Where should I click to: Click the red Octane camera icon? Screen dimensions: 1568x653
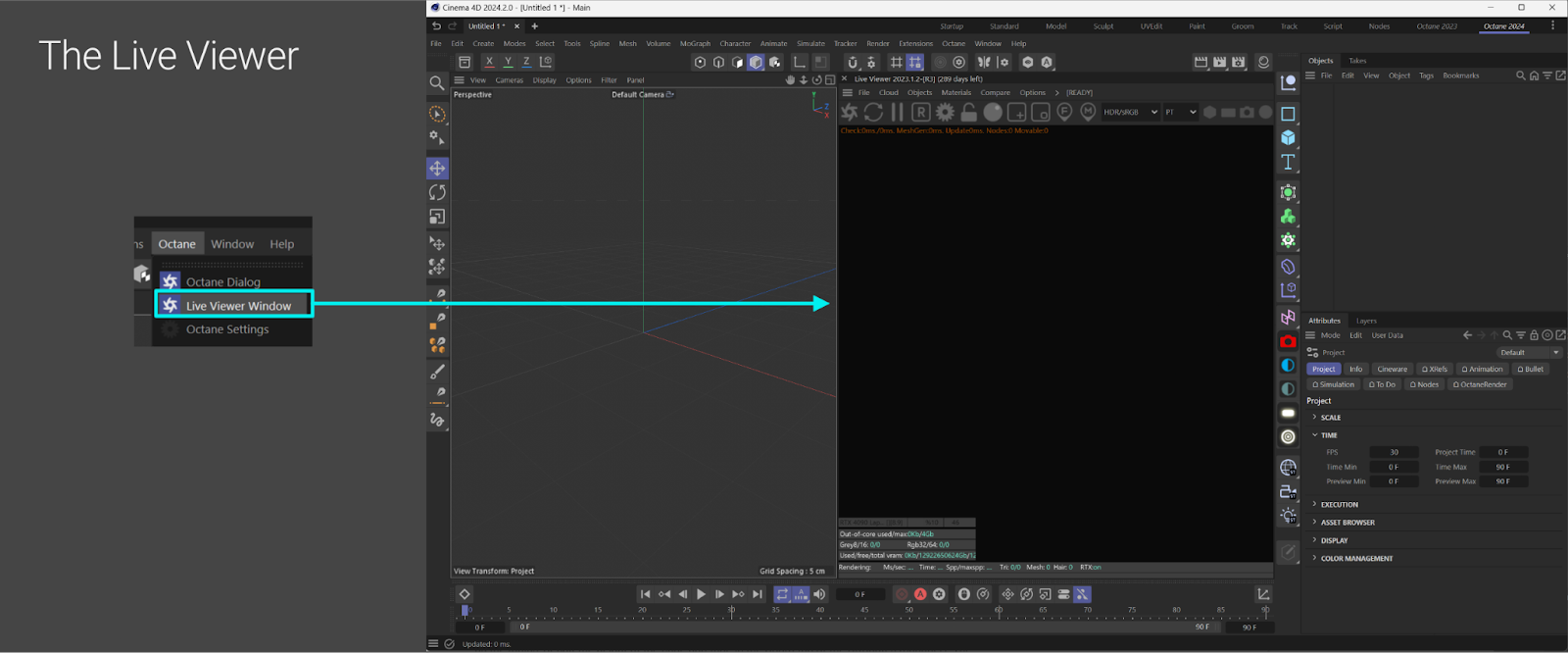[x=1288, y=341]
